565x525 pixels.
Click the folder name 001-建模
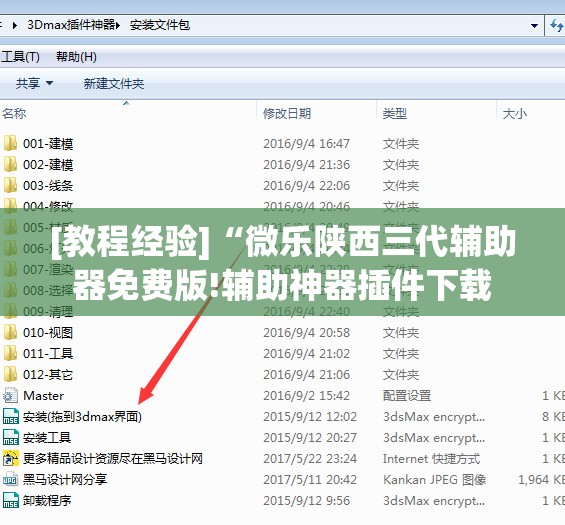pos(48,144)
